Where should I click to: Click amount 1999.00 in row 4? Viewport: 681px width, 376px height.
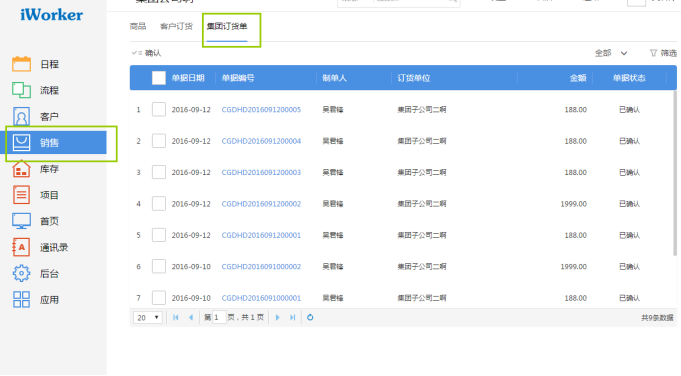coord(573,204)
